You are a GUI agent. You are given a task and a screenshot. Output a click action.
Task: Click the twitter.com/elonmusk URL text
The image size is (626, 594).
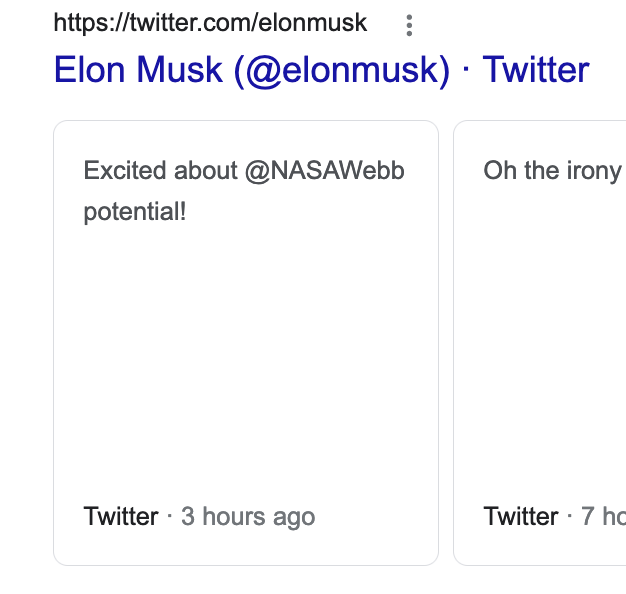210,23
